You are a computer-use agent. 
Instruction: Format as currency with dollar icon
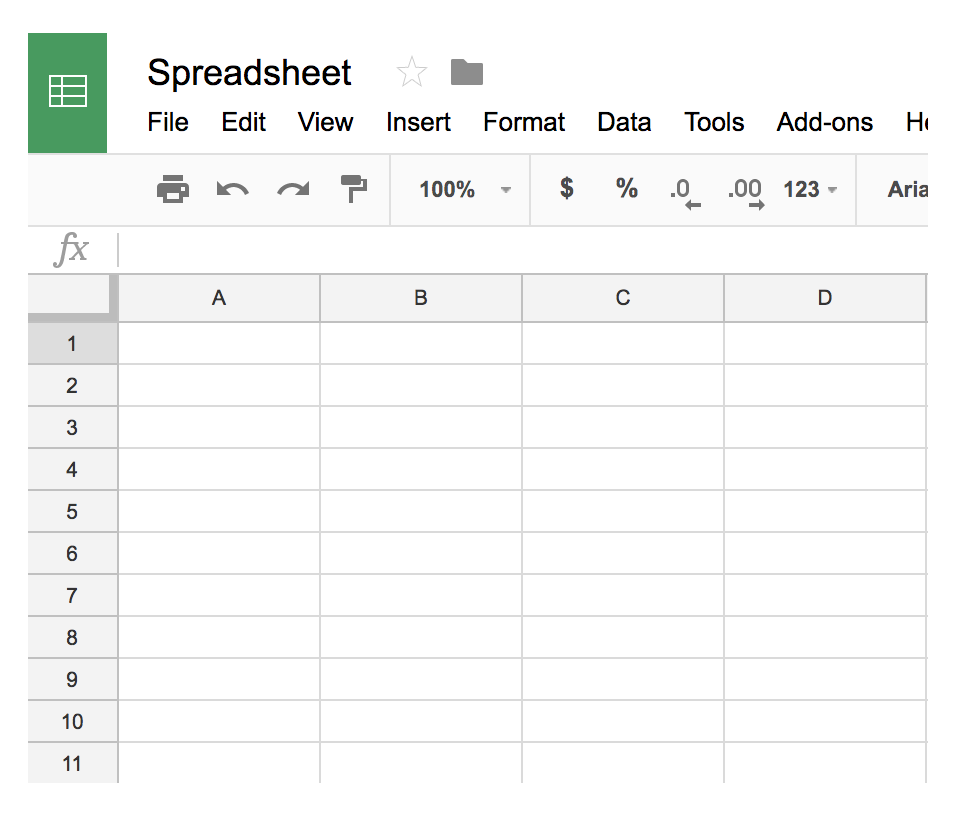[x=567, y=189]
